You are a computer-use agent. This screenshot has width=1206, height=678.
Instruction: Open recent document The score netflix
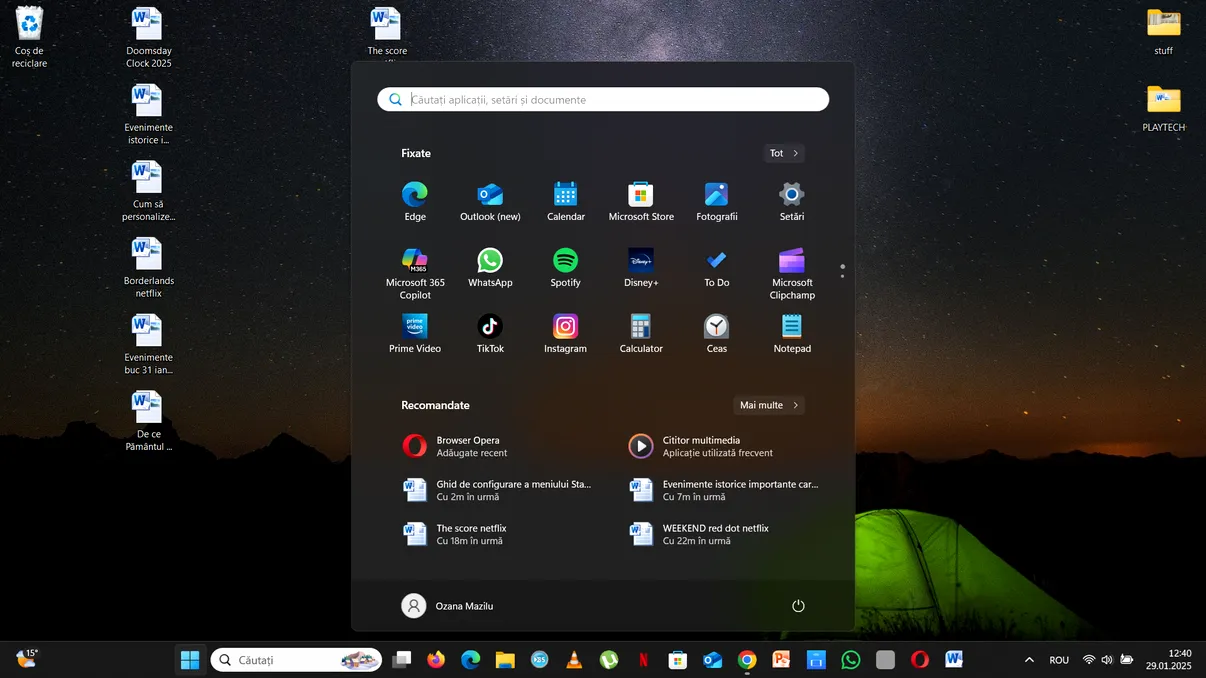[471, 533]
